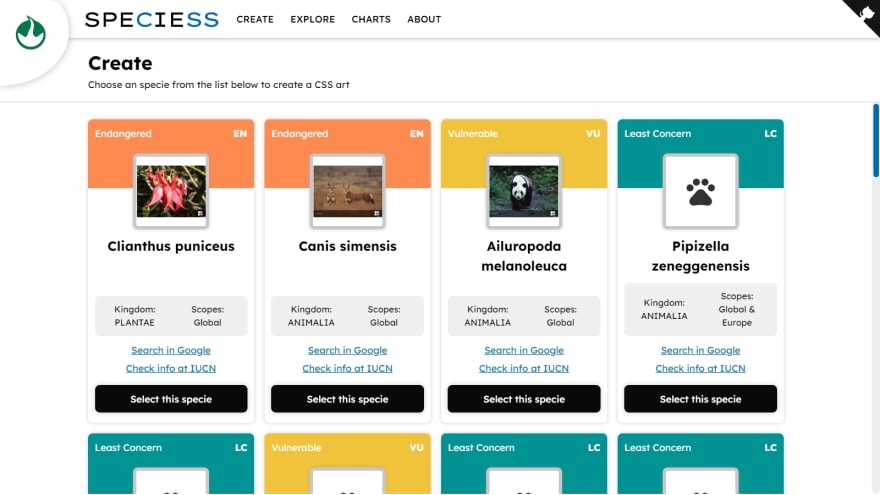
Task: Click Scopes: Global & Europe text
Action: click(x=736, y=309)
